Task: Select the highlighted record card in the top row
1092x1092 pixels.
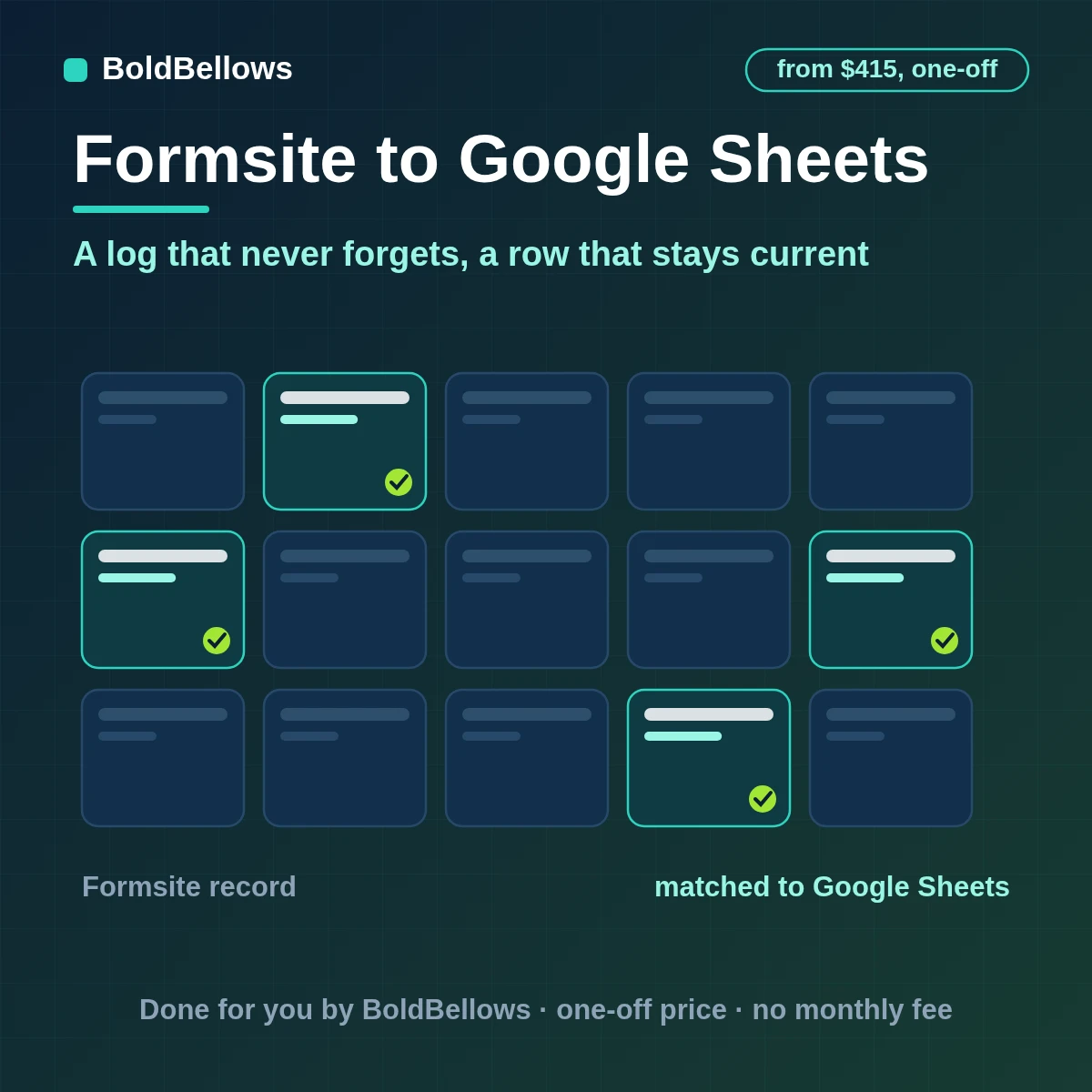Action: click(345, 441)
